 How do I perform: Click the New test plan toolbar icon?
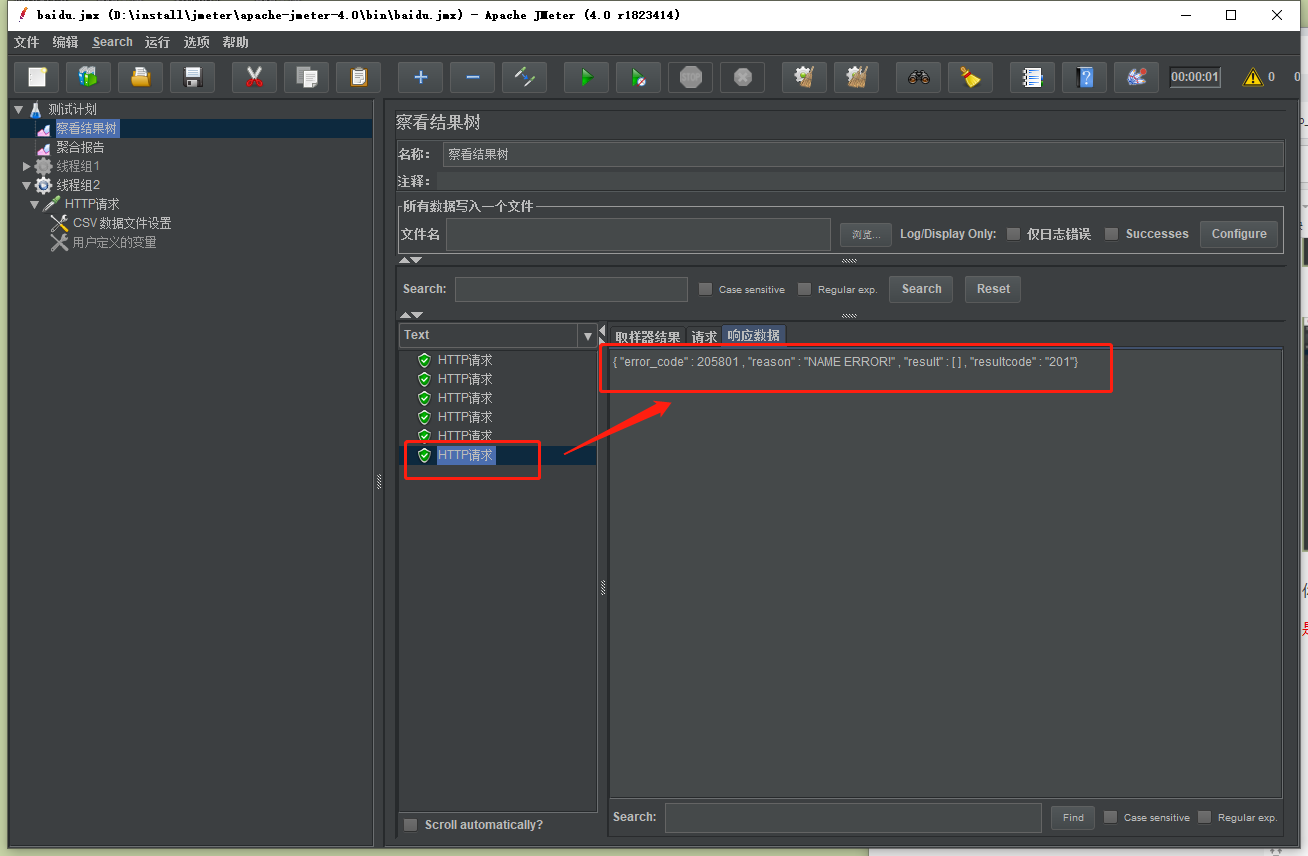(x=37, y=77)
